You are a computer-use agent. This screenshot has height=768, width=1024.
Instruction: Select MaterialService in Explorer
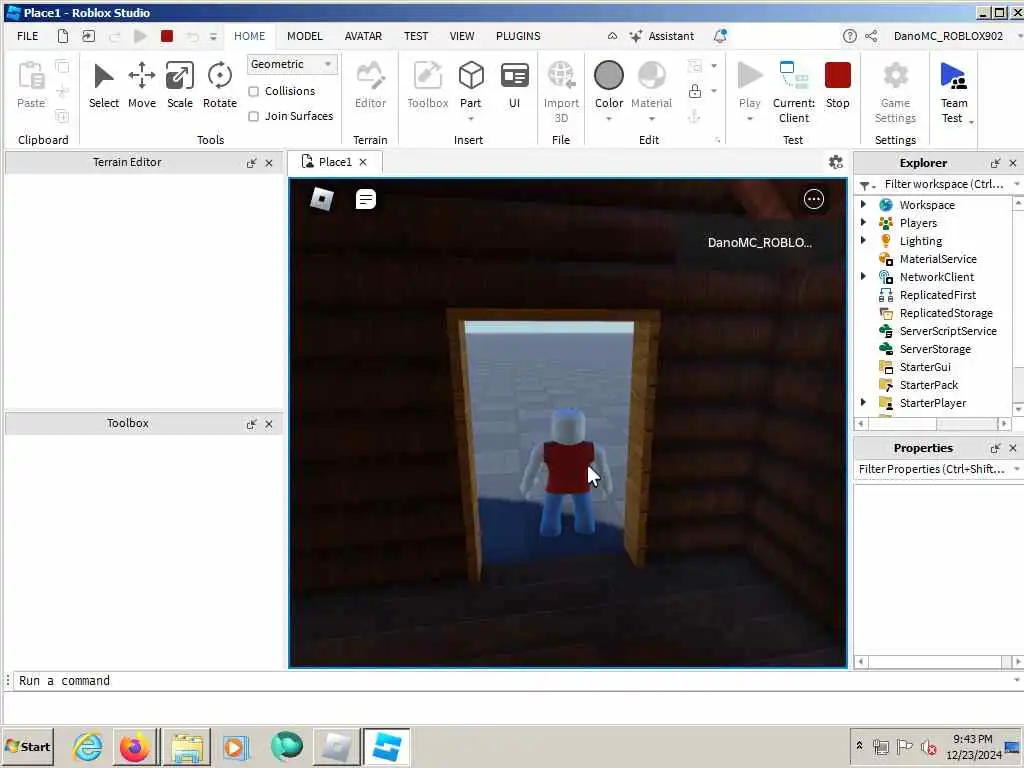click(938, 259)
